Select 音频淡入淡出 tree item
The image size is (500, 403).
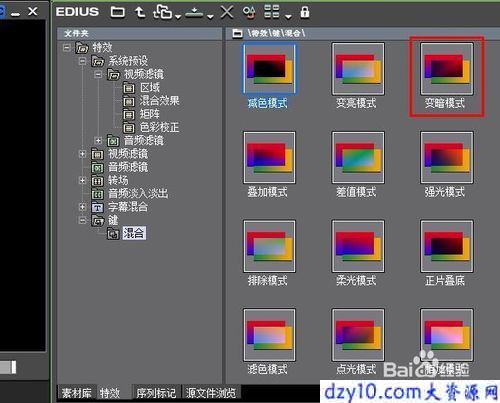[138, 194]
